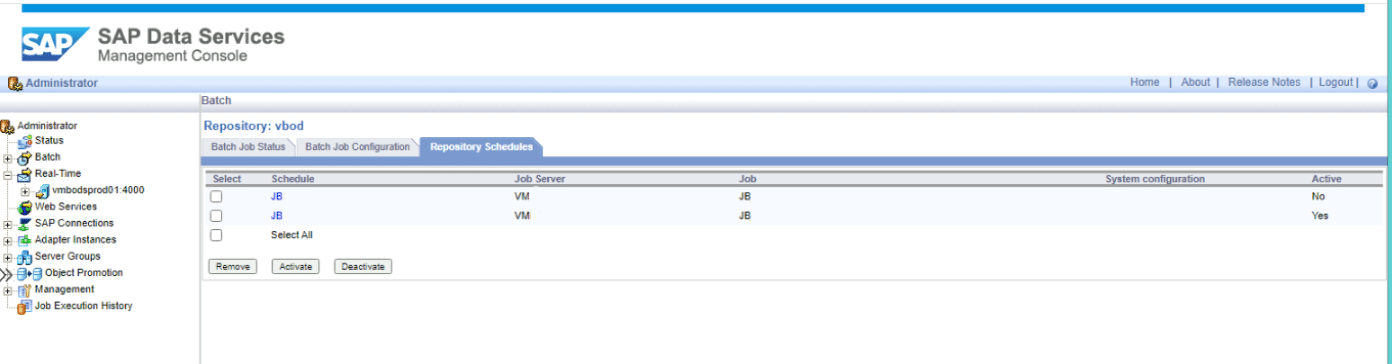The image size is (1392, 364).
Task: Select the Batch tree item label
Action: point(47,157)
